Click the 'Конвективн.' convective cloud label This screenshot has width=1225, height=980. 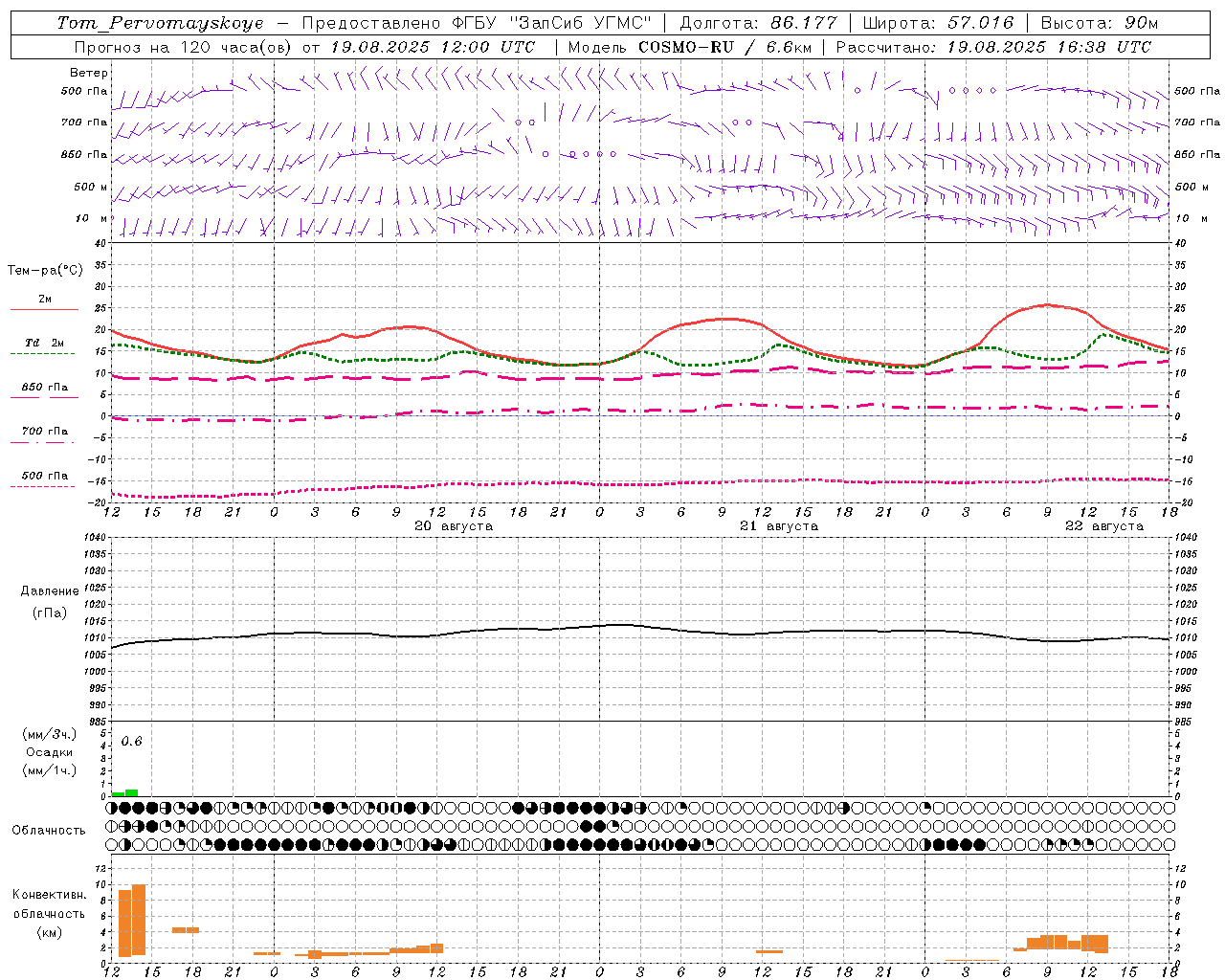pyautogui.click(x=50, y=895)
